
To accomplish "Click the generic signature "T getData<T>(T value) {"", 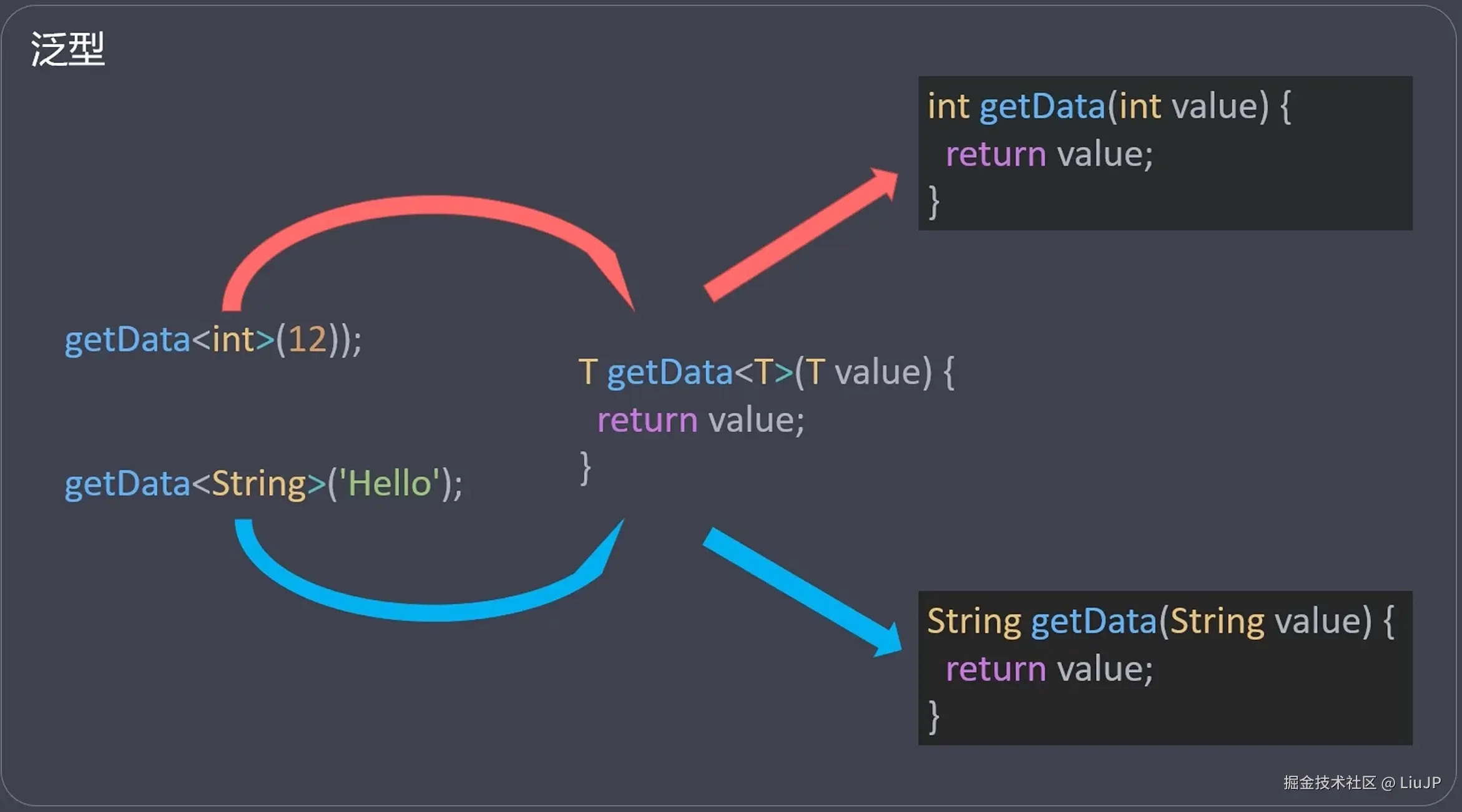I will [766, 373].
